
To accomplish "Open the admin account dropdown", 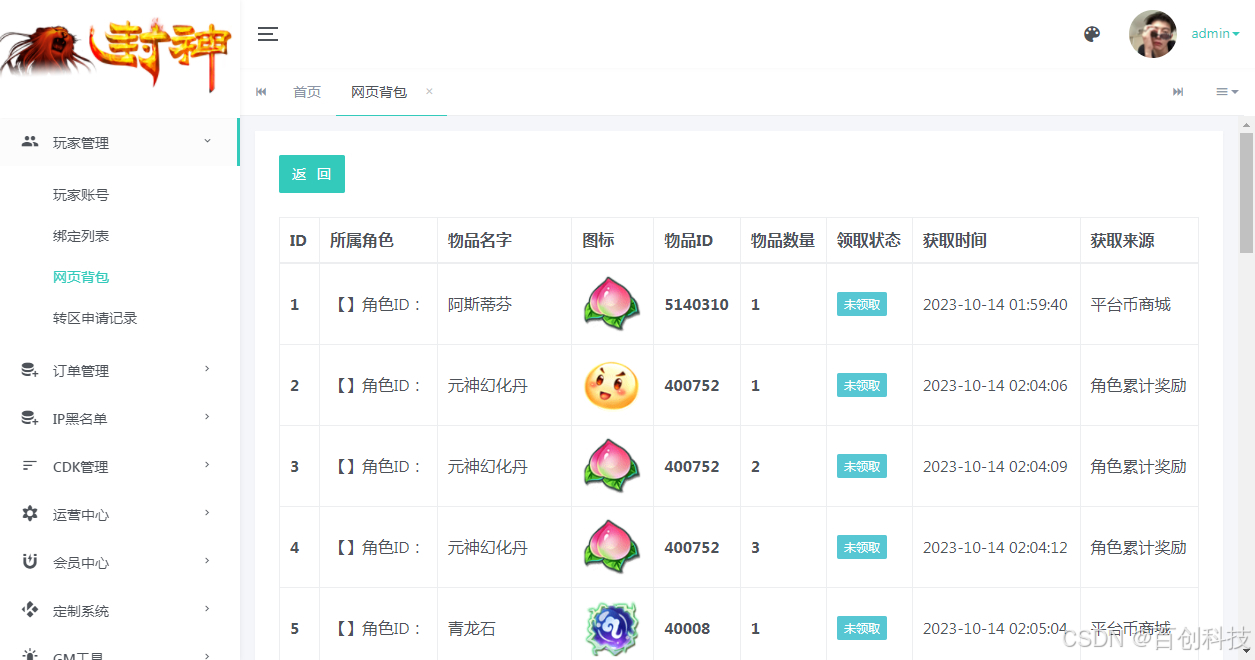I will [x=1214, y=33].
